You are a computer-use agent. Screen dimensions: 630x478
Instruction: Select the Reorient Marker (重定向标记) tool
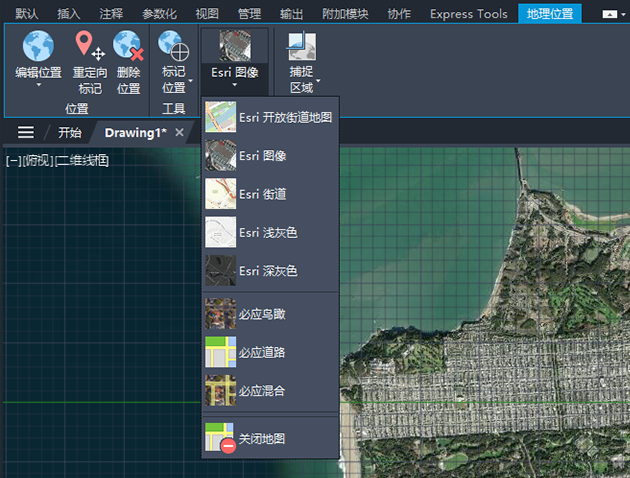tap(89, 48)
